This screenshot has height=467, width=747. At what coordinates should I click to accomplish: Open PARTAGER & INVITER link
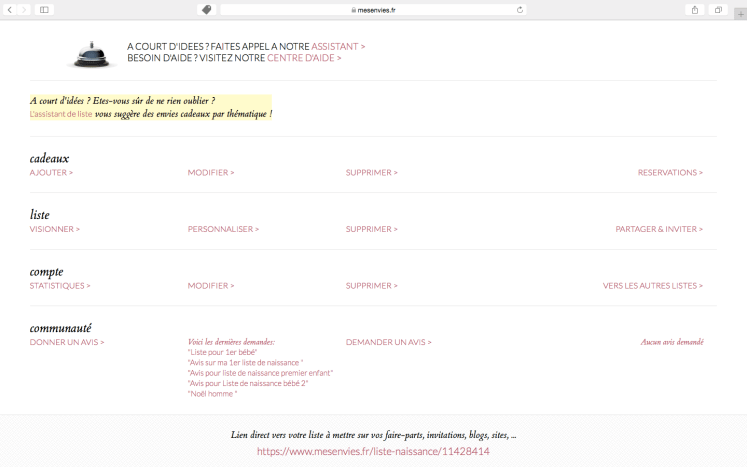coord(659,229)
